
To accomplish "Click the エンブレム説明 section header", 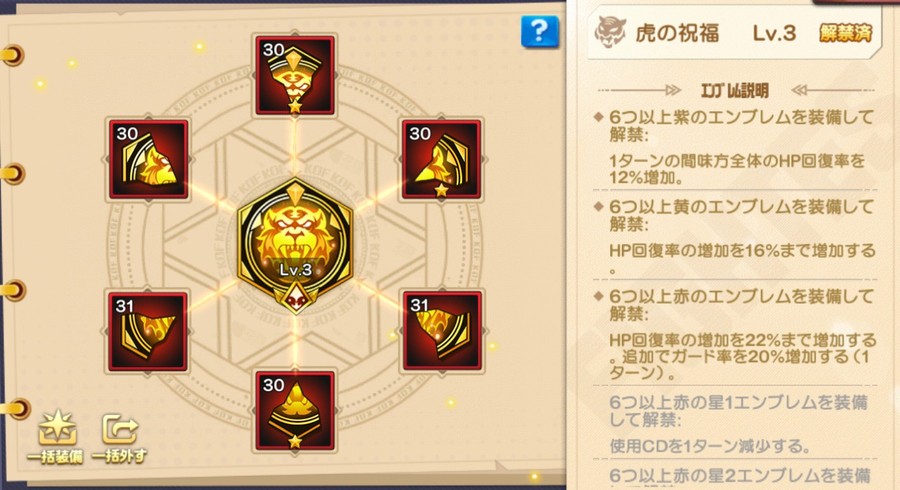I will (x=735, y=90).
